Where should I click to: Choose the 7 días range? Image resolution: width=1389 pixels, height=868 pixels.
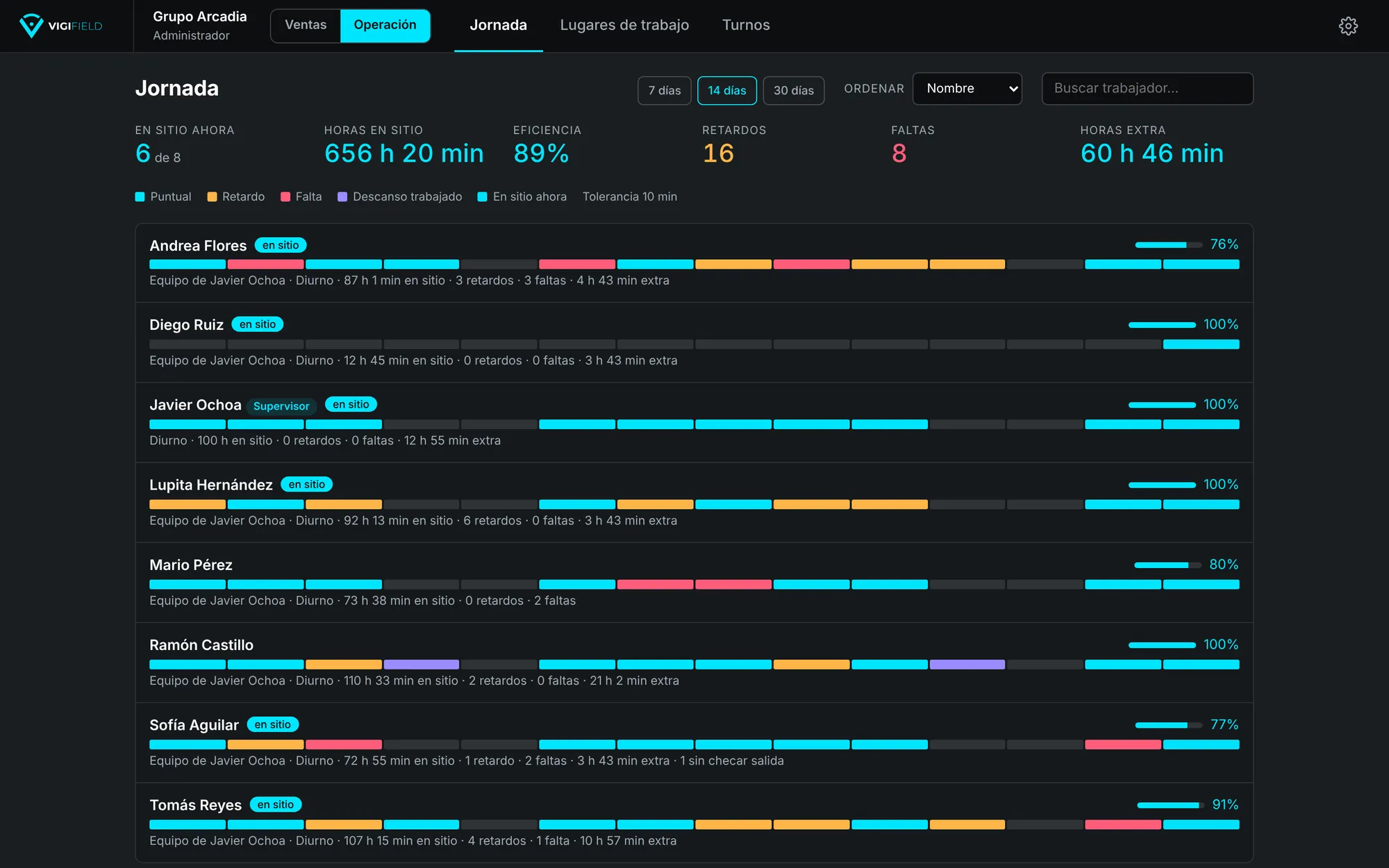point(665,90)
